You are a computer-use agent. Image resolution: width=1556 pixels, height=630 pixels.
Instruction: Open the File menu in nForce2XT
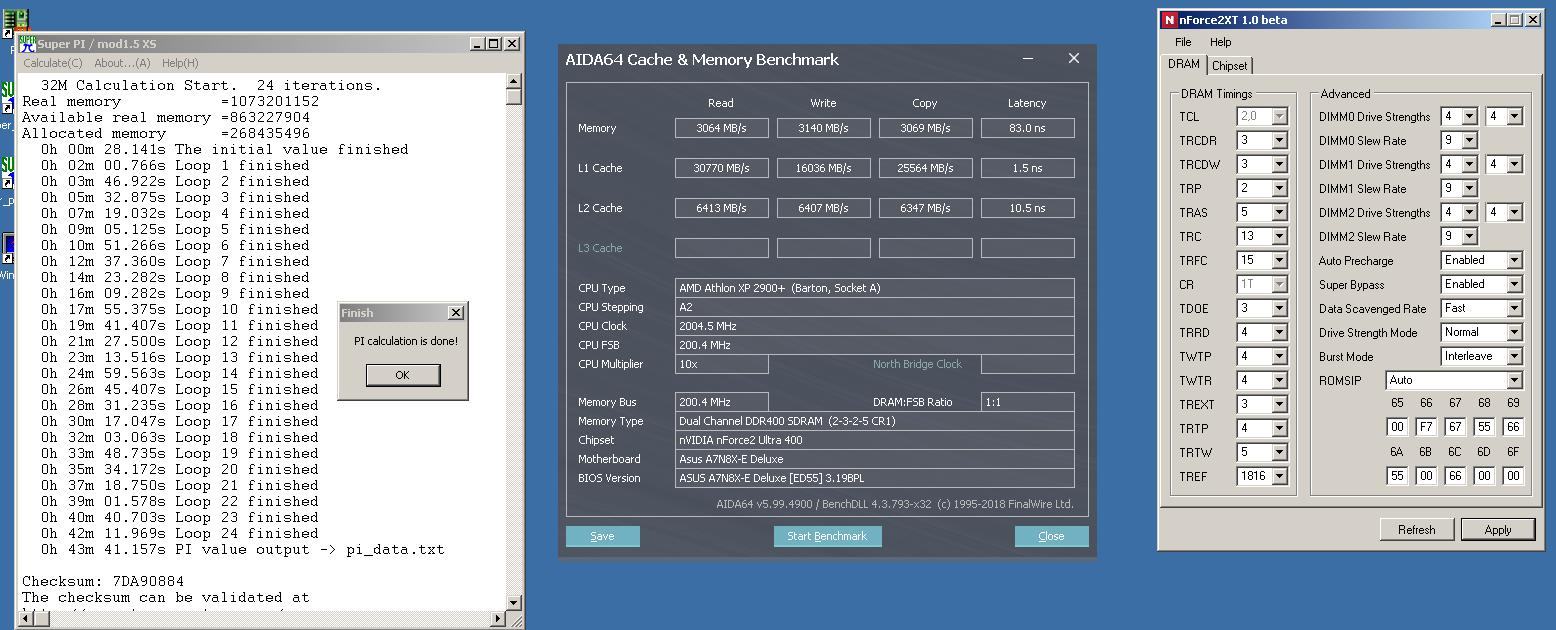click(1183, 42)
